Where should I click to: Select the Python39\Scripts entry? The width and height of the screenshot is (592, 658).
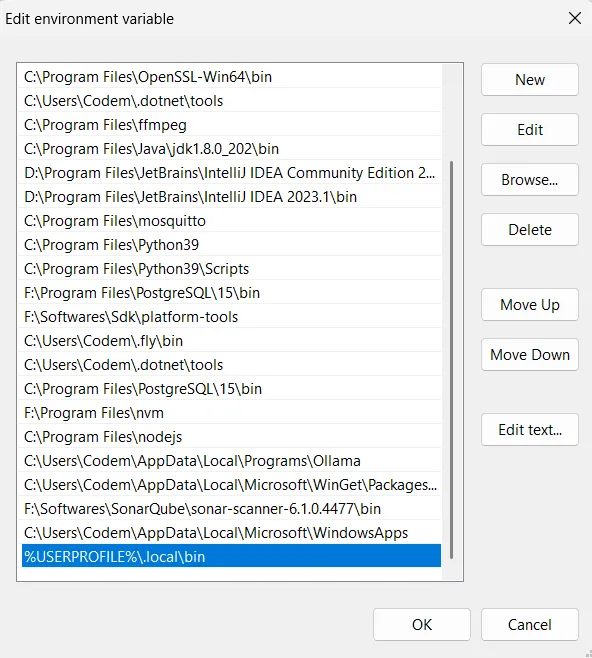click(231, 269)
